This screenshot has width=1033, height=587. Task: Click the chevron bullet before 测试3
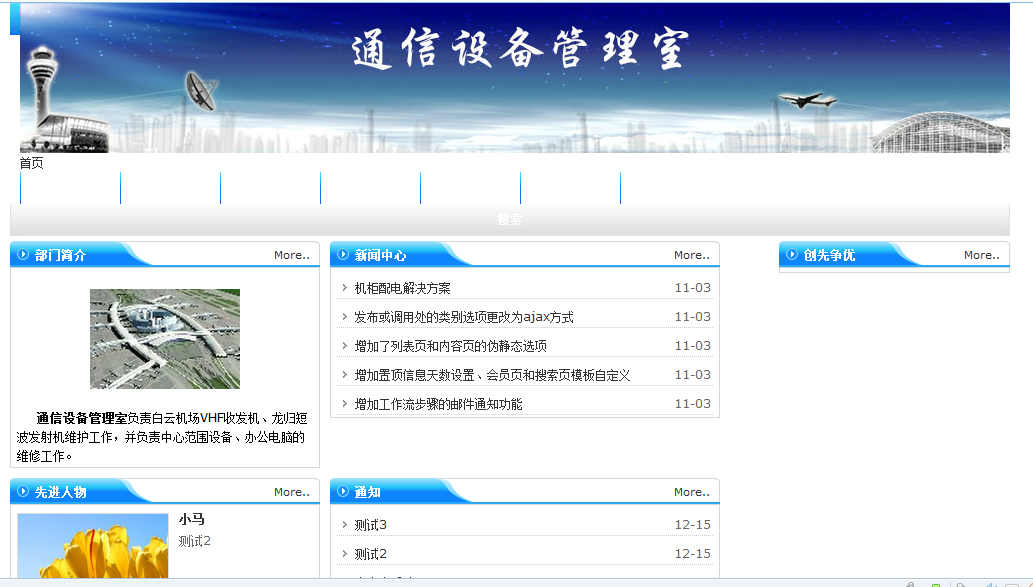point(345,525)
